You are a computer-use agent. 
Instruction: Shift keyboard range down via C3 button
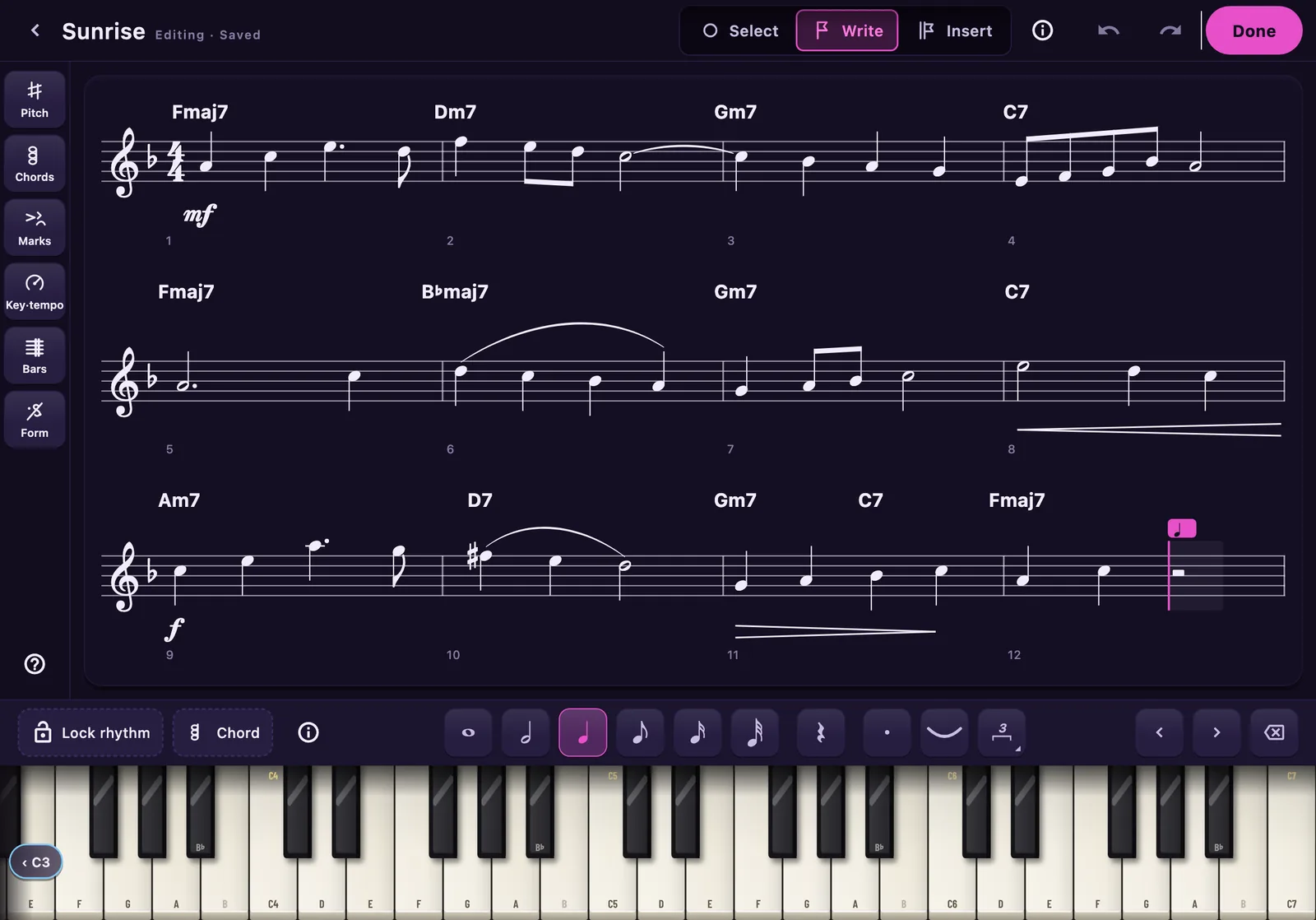click(x=35, y=862)
